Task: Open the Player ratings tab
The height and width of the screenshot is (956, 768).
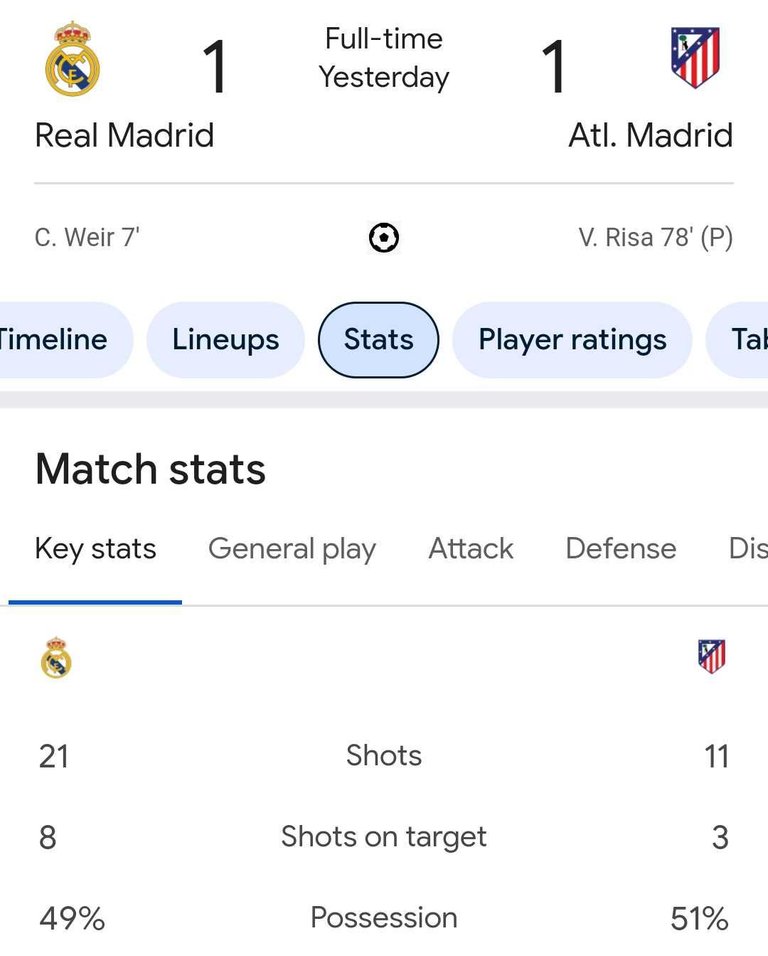Action: [572, 340]
